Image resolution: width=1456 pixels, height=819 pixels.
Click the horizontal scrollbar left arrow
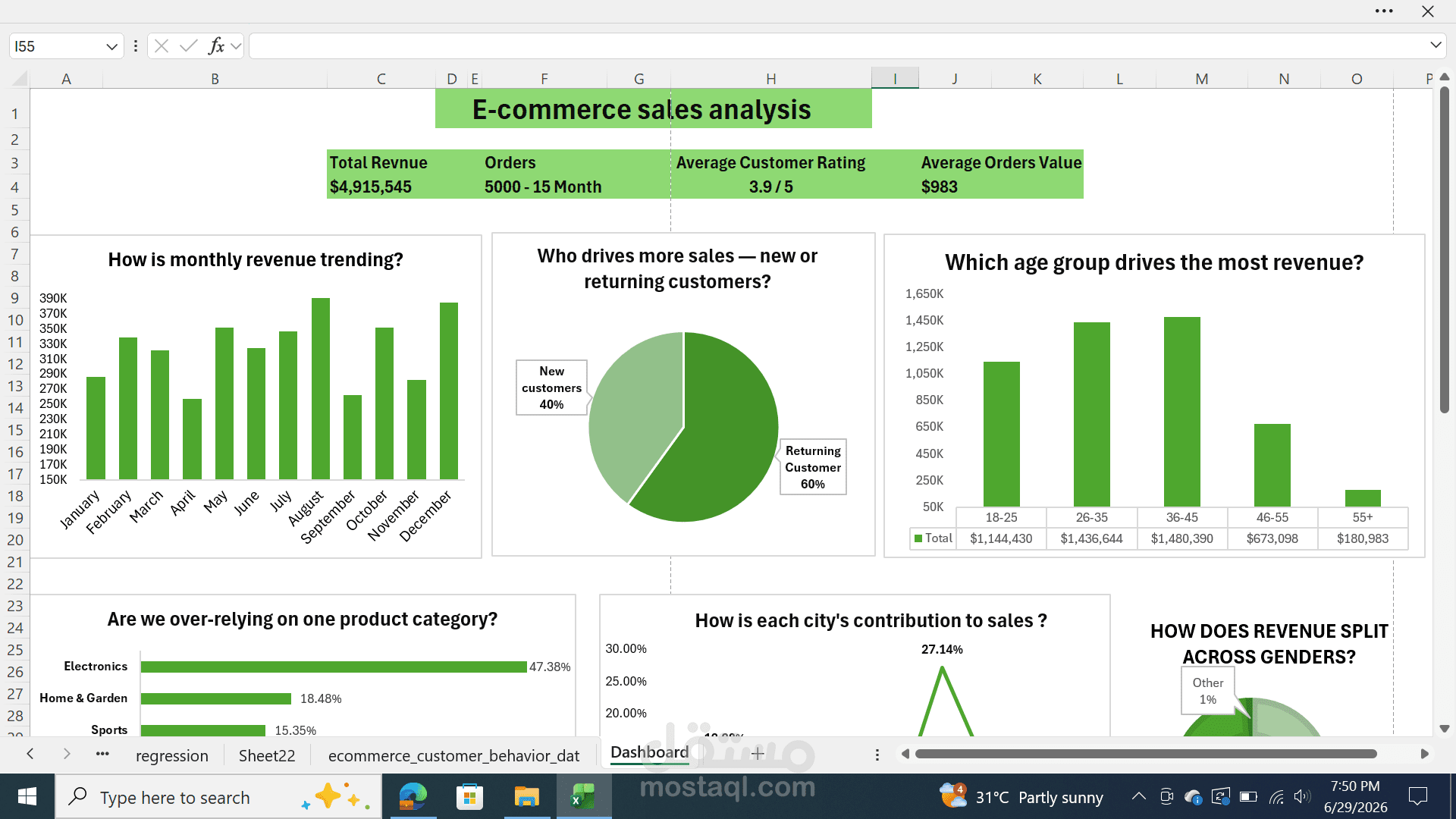coord(905,754)
